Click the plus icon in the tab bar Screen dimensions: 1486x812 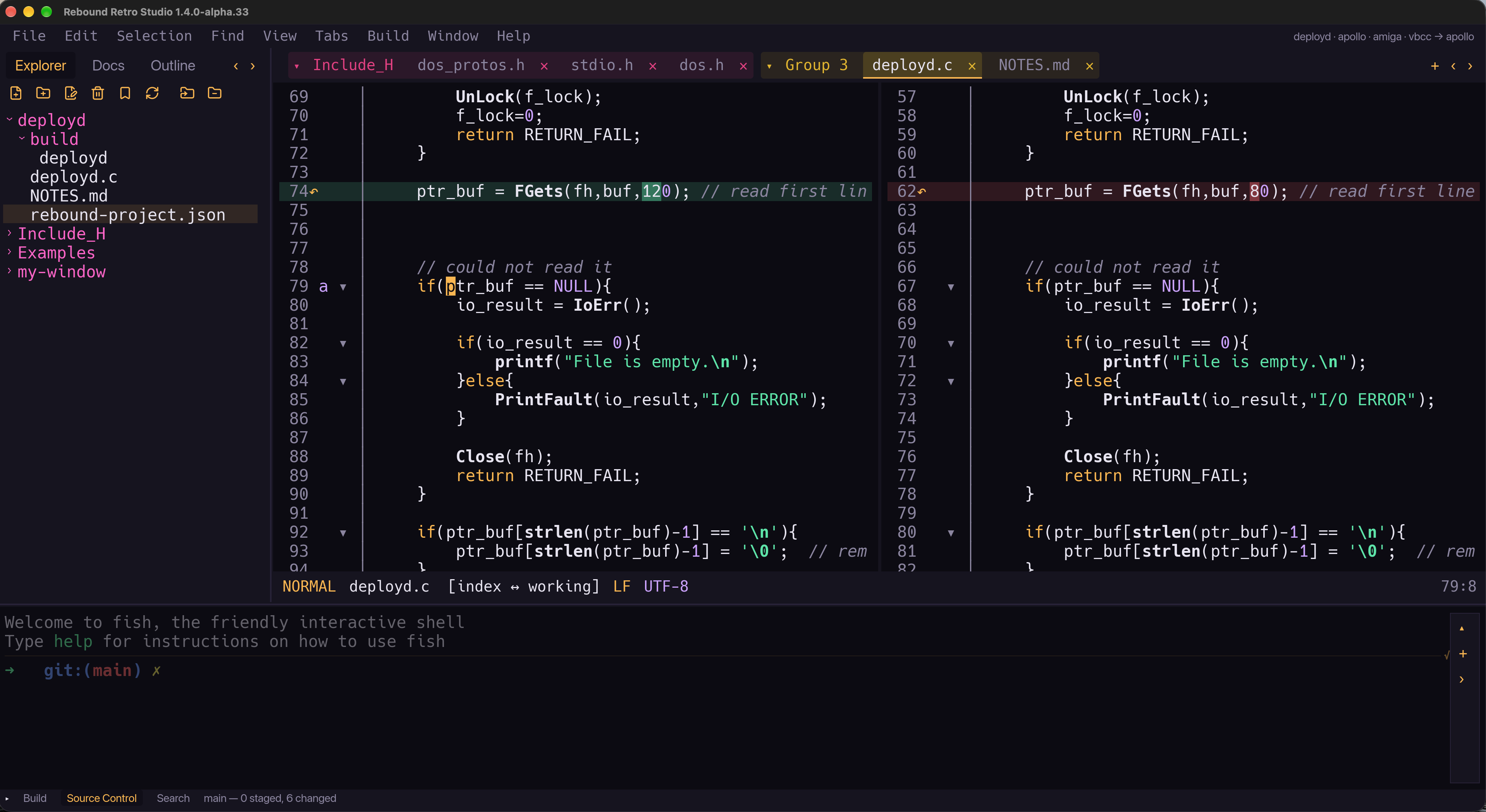(x=1434, y=66)
